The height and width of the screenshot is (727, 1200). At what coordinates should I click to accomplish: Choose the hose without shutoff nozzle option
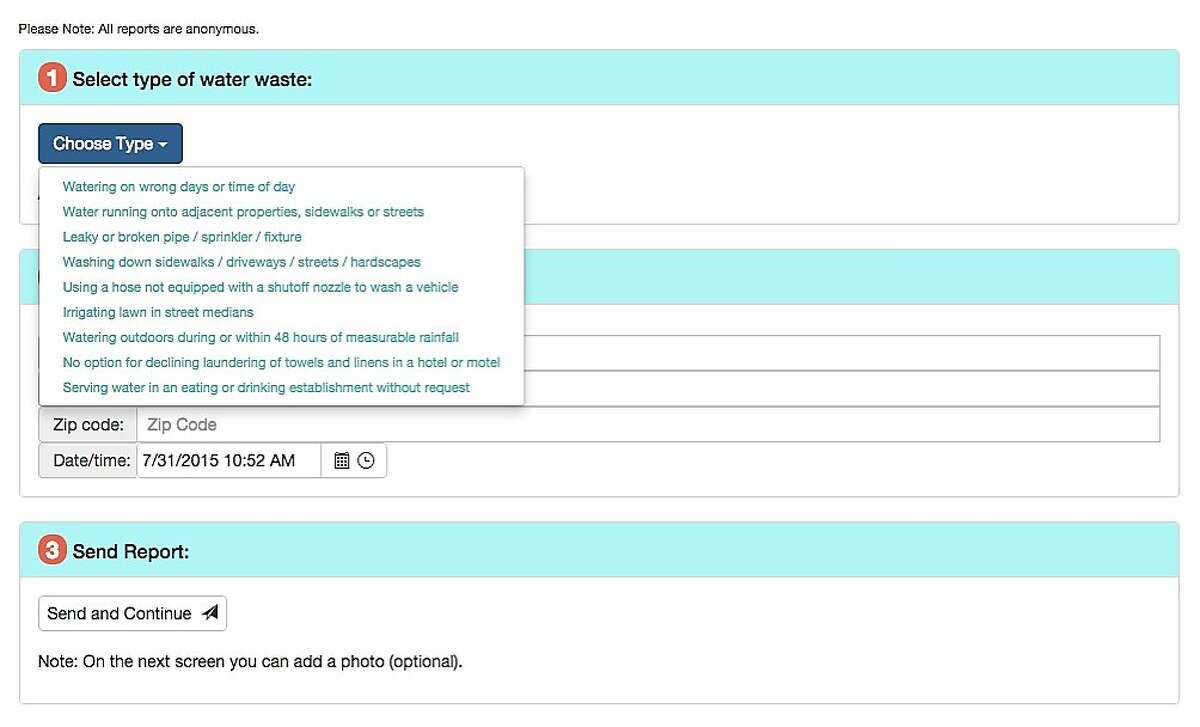pos(260,287)
